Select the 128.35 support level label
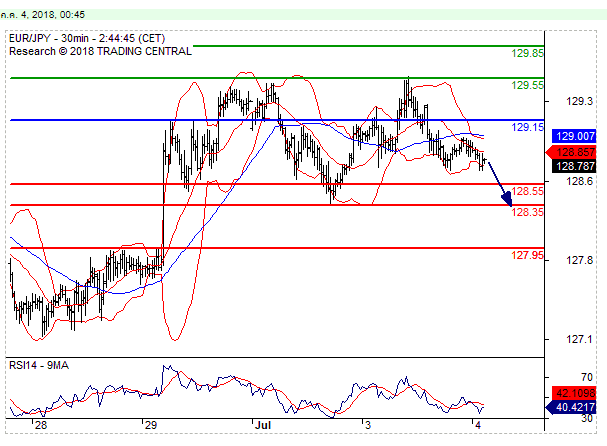The image size is (607, 446). (x=527, y=212)
